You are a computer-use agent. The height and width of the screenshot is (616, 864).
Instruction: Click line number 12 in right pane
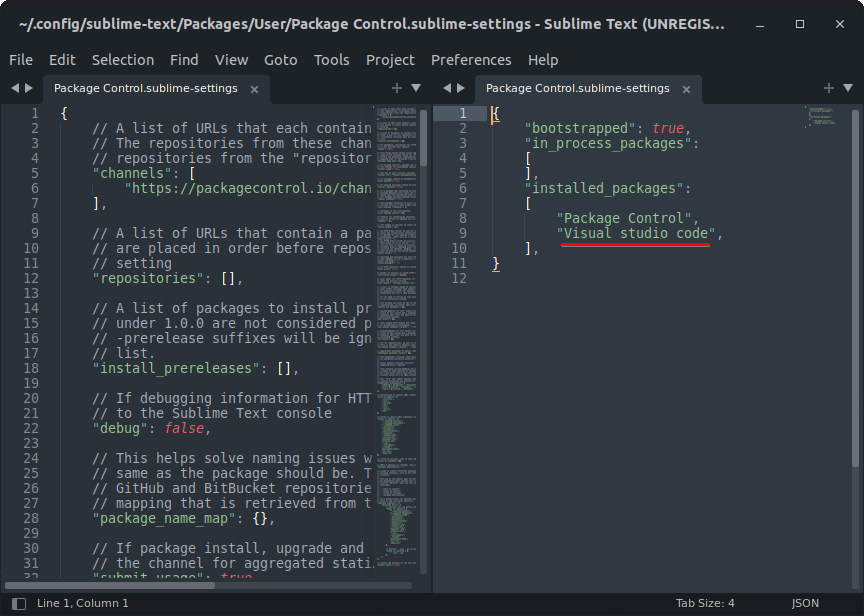pyautogui.click(x=459, y=278)
